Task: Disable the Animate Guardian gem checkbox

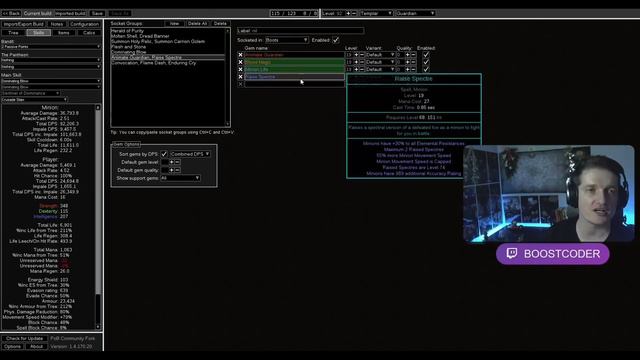Action: (x=426, y=55)
